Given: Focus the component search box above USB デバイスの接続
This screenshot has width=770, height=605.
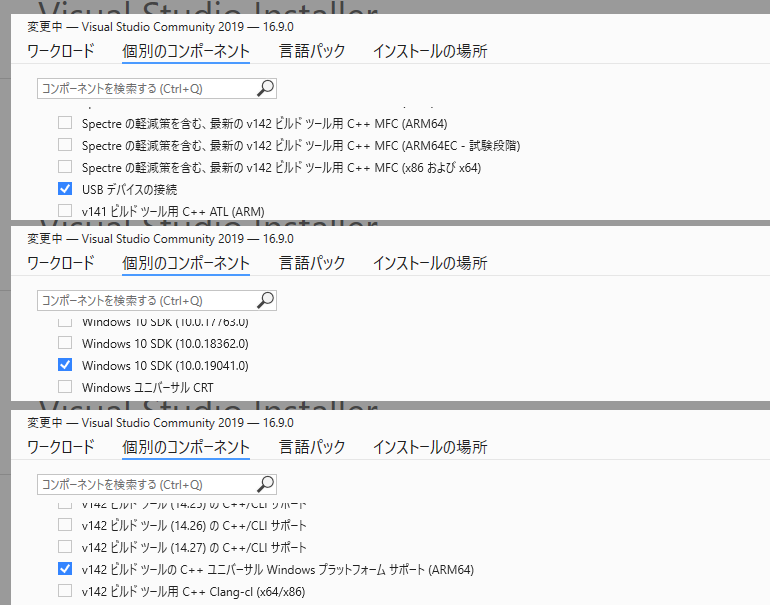Looking at the screenshot, I should [x=145, y=88].
